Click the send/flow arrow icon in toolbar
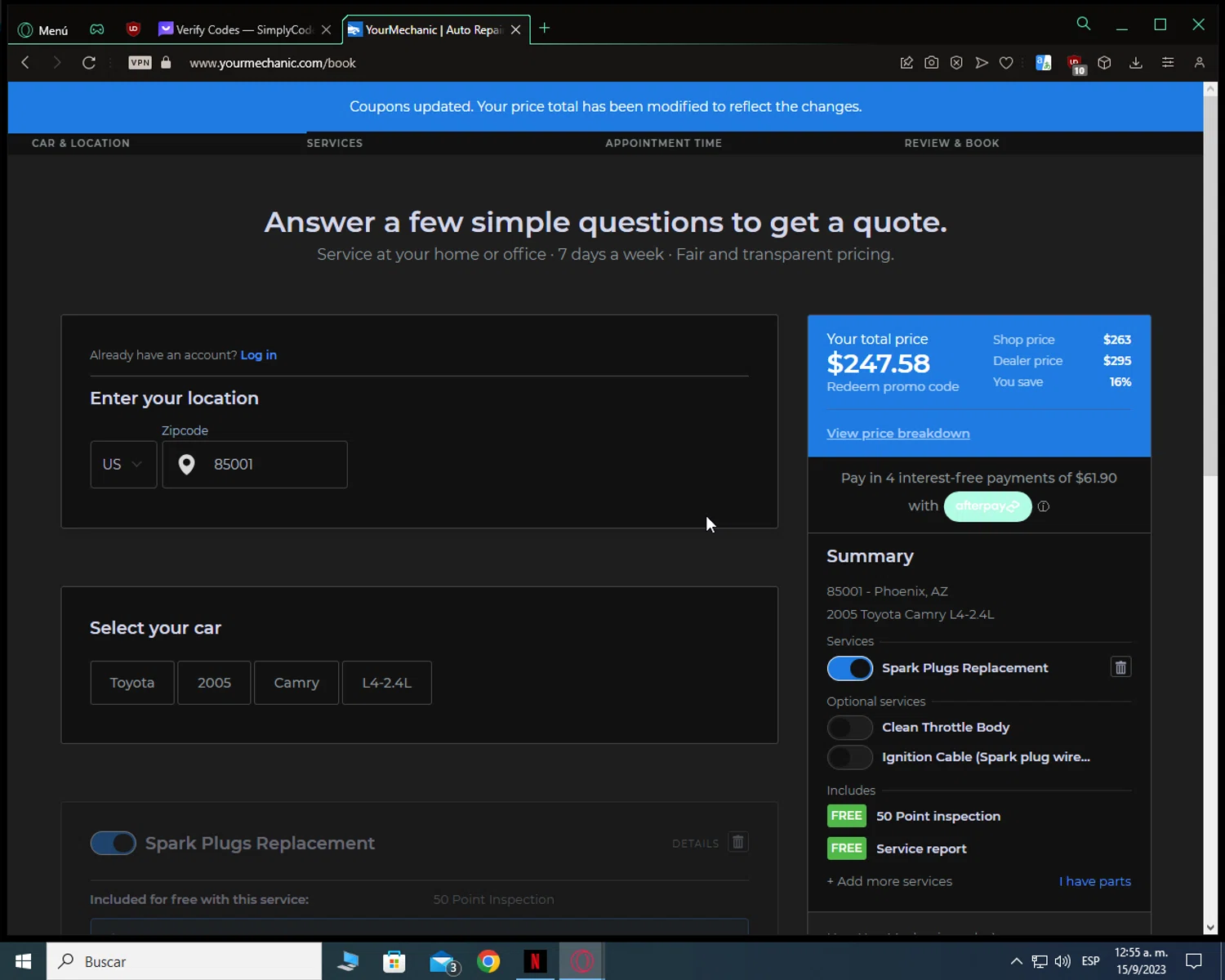 (x=982, y=62)
